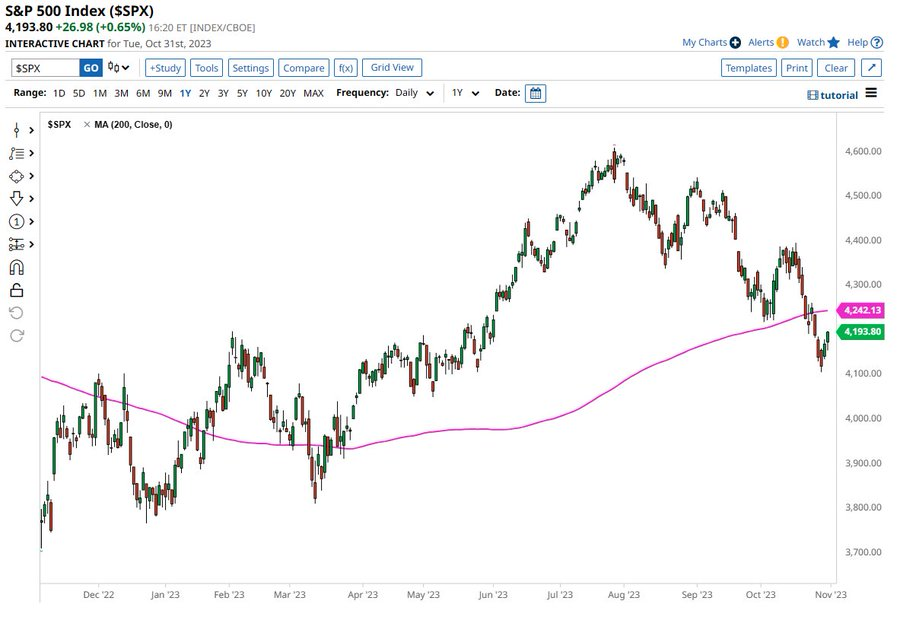Switch range to MAX
Viewport: 900px width, 620px height.
(313, 93)
